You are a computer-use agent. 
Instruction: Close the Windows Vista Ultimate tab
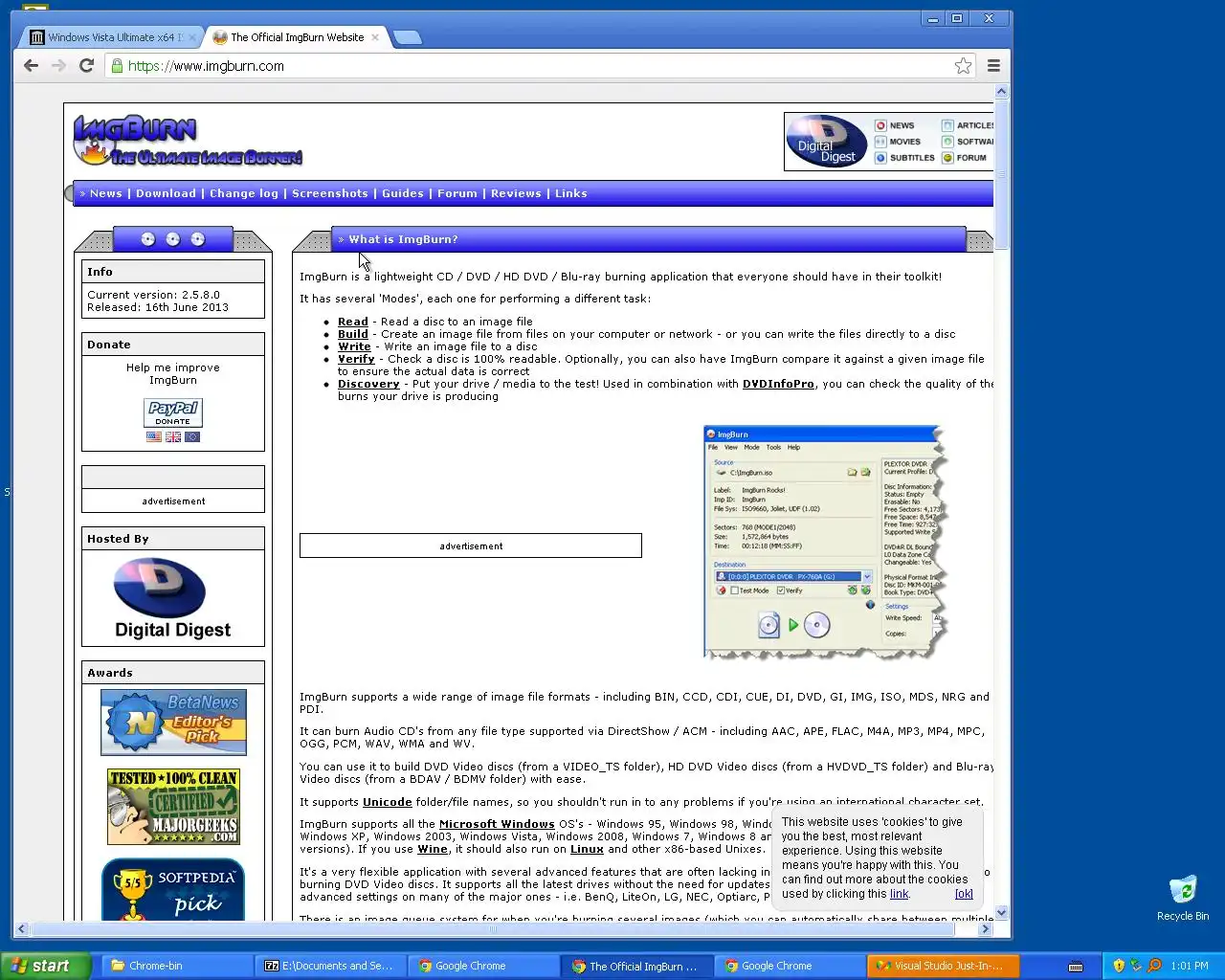pos(192,37)
